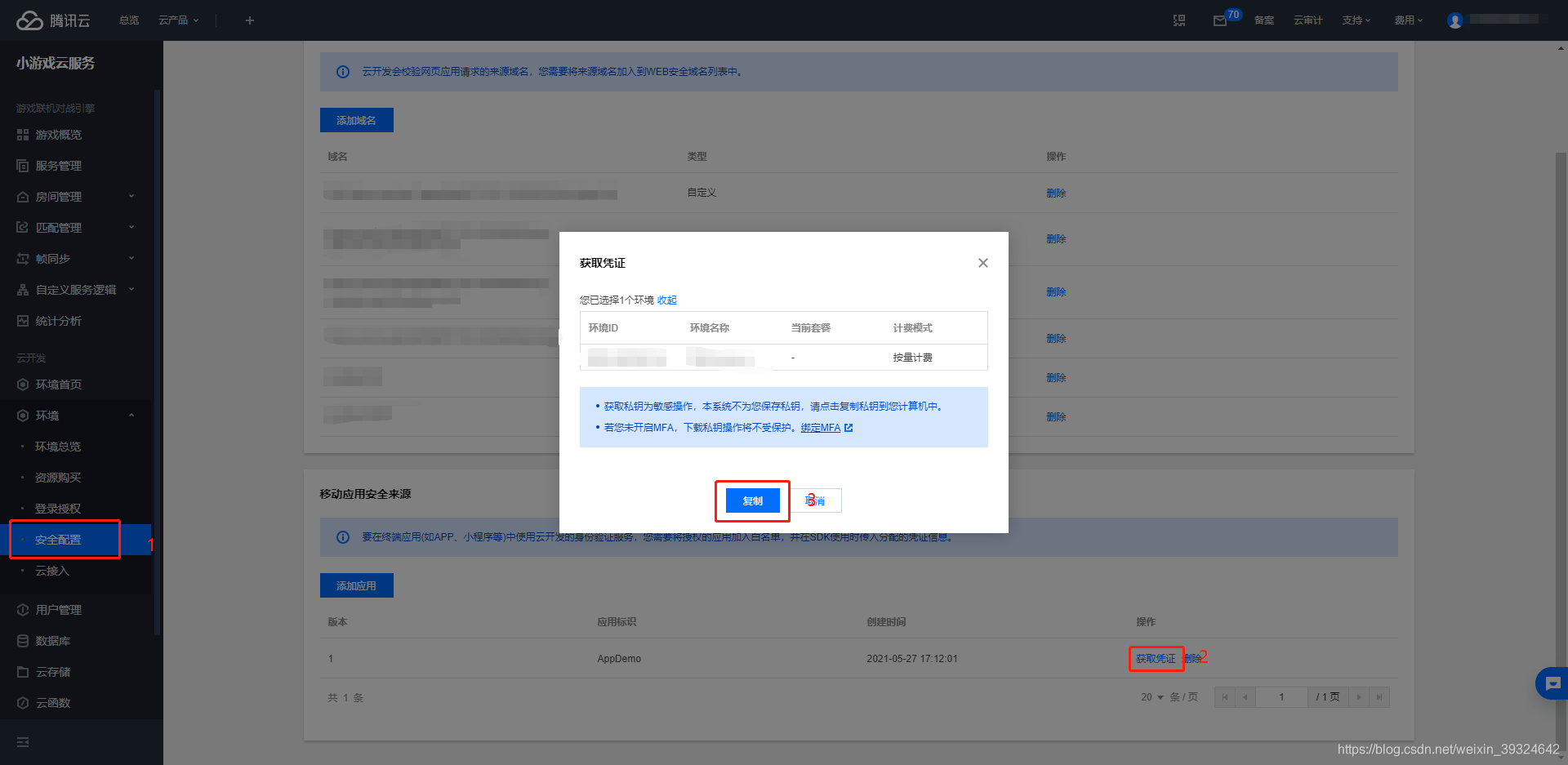Open 环境总览 submenu item
The height and width of the screenshot is (765, 1568).
(58, 447)
